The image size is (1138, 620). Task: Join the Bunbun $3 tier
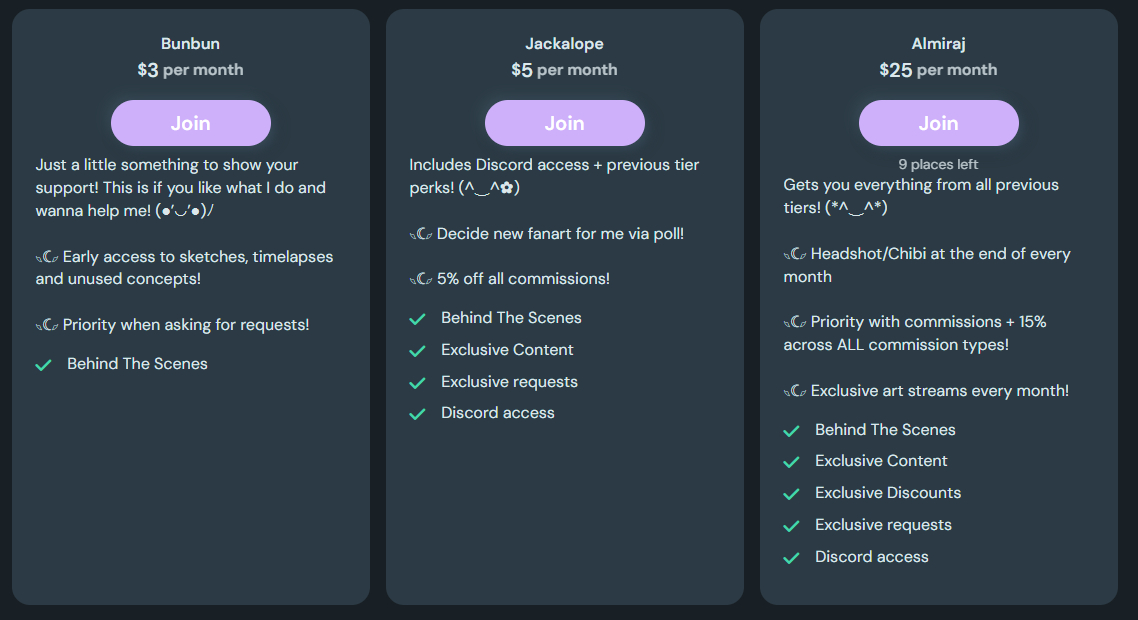(x=190, y=123)
